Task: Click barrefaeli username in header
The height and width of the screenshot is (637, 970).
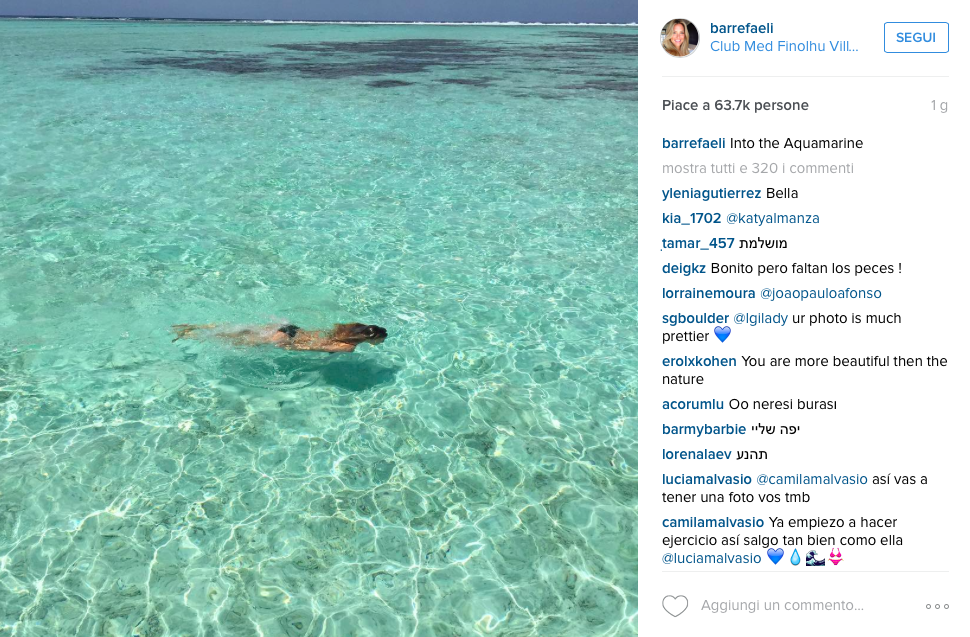Action: click(742, 28)
